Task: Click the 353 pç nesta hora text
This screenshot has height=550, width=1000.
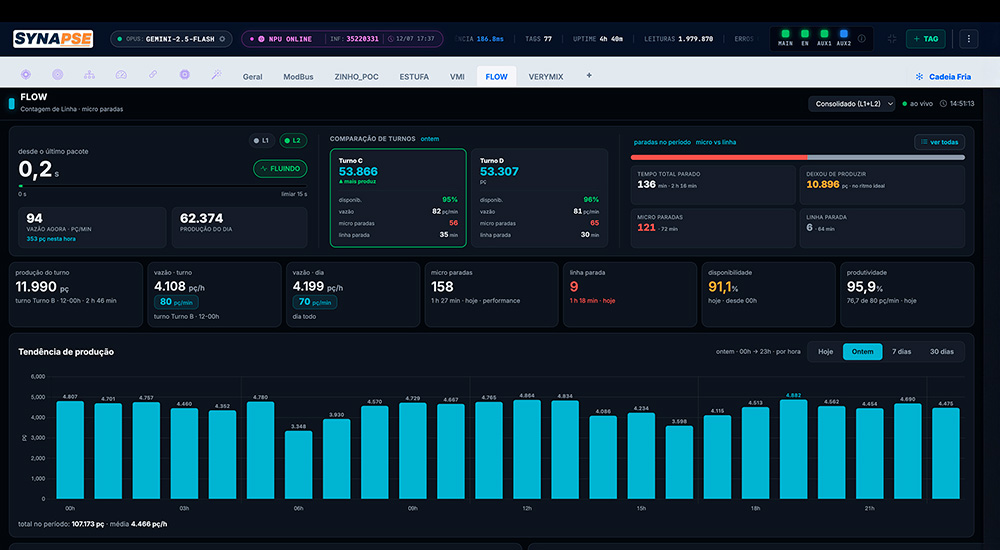Action: click(51, 239)
